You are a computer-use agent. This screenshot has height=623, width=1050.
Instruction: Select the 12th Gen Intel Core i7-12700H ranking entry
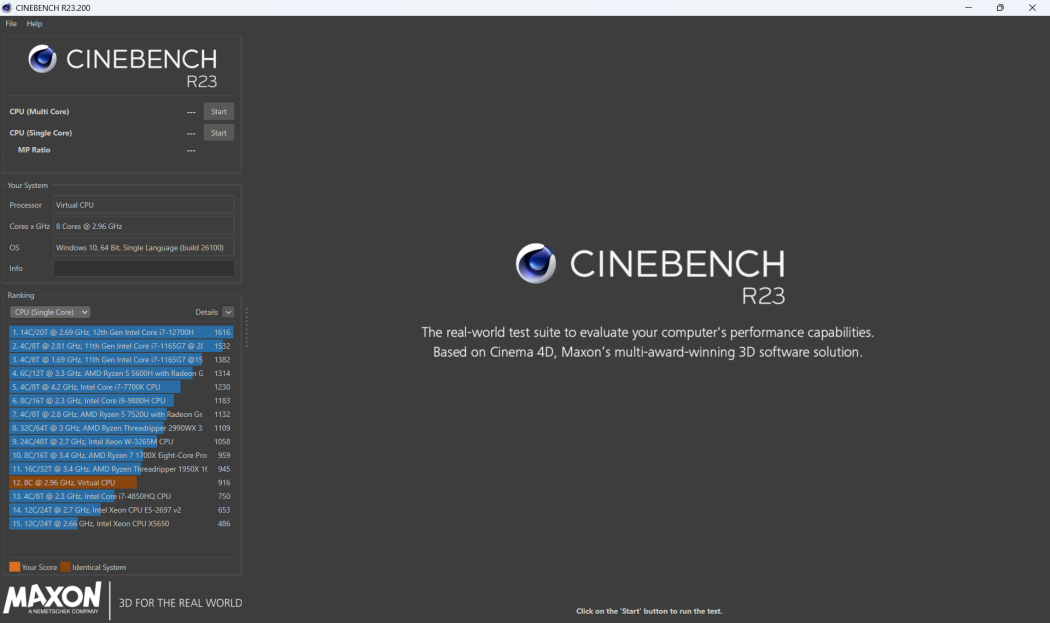point(110,332)
